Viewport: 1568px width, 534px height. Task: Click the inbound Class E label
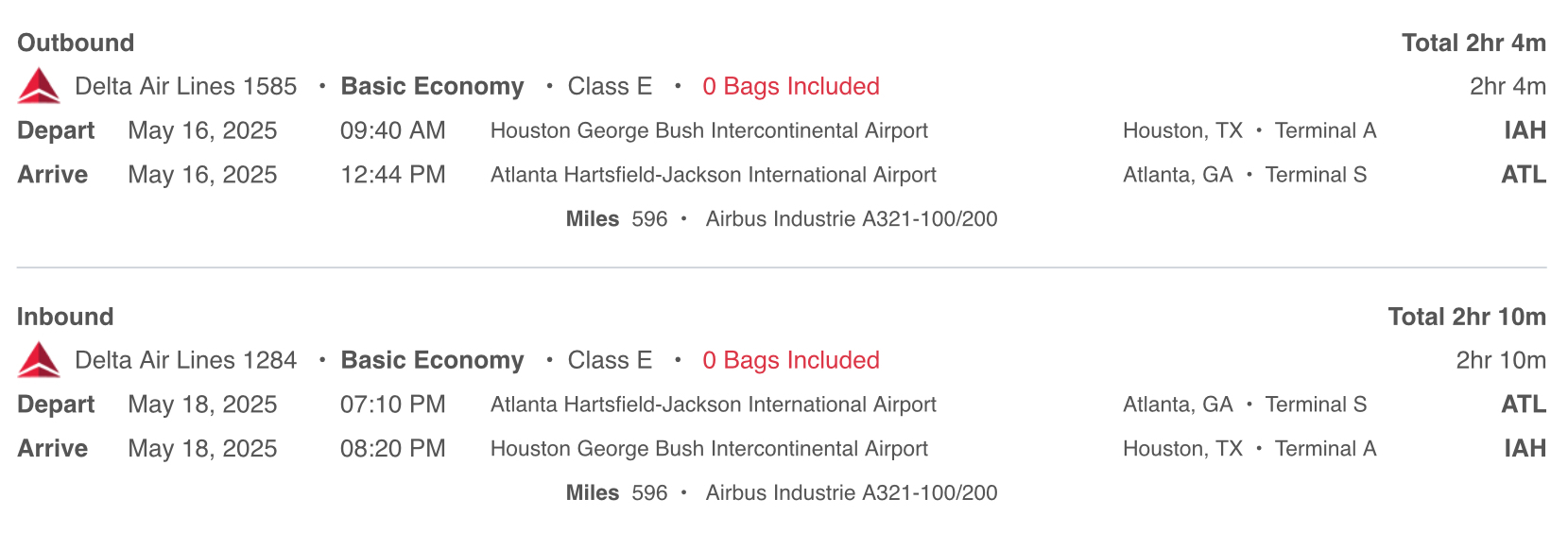610,360
